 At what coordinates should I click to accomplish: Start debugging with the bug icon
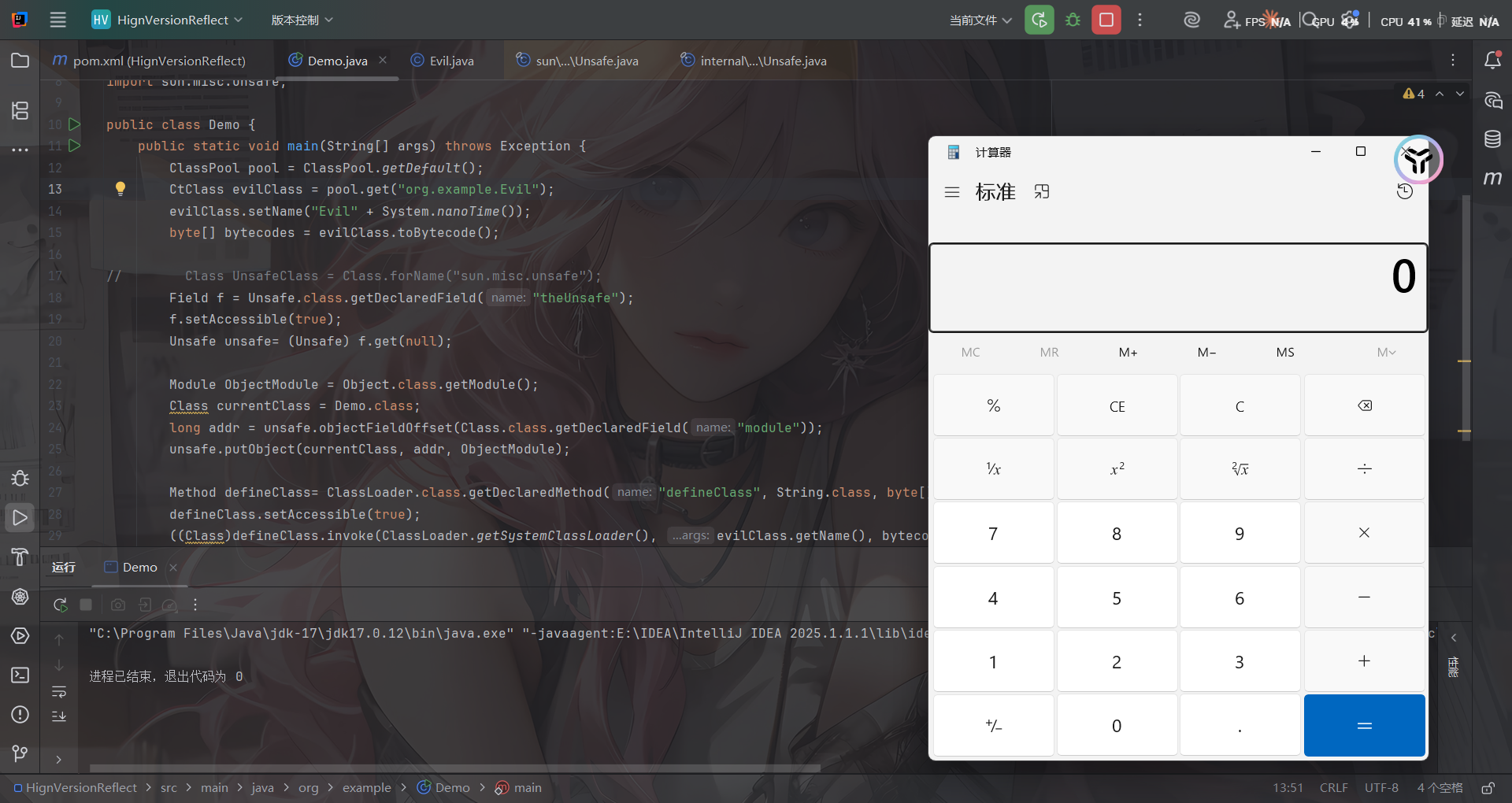[1073, 20]
